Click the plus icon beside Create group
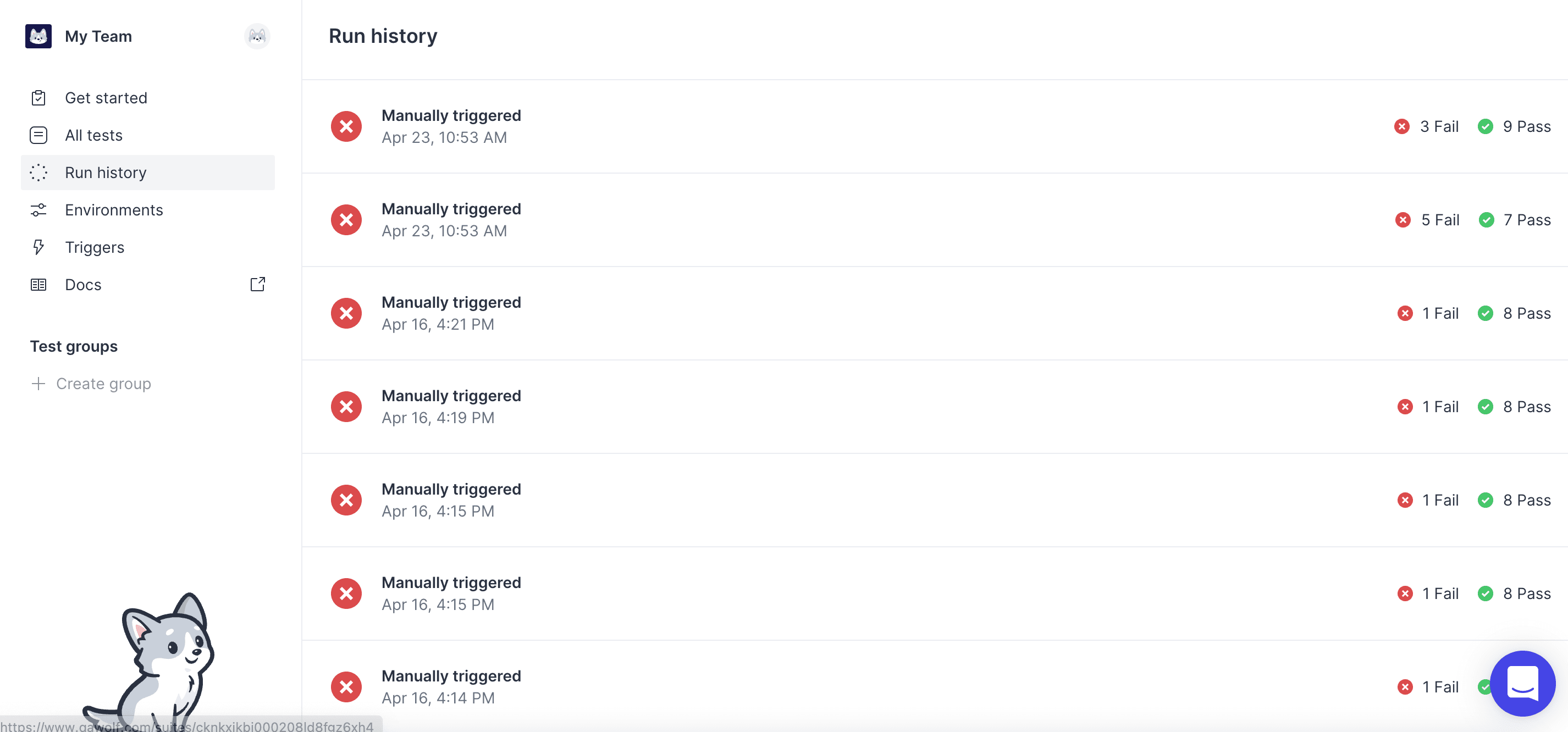 click(x=38, y=384)
